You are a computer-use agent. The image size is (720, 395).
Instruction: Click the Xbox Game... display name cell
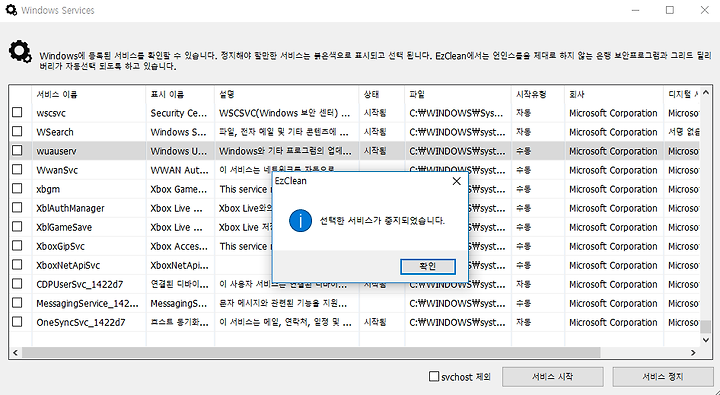point(179,189)
